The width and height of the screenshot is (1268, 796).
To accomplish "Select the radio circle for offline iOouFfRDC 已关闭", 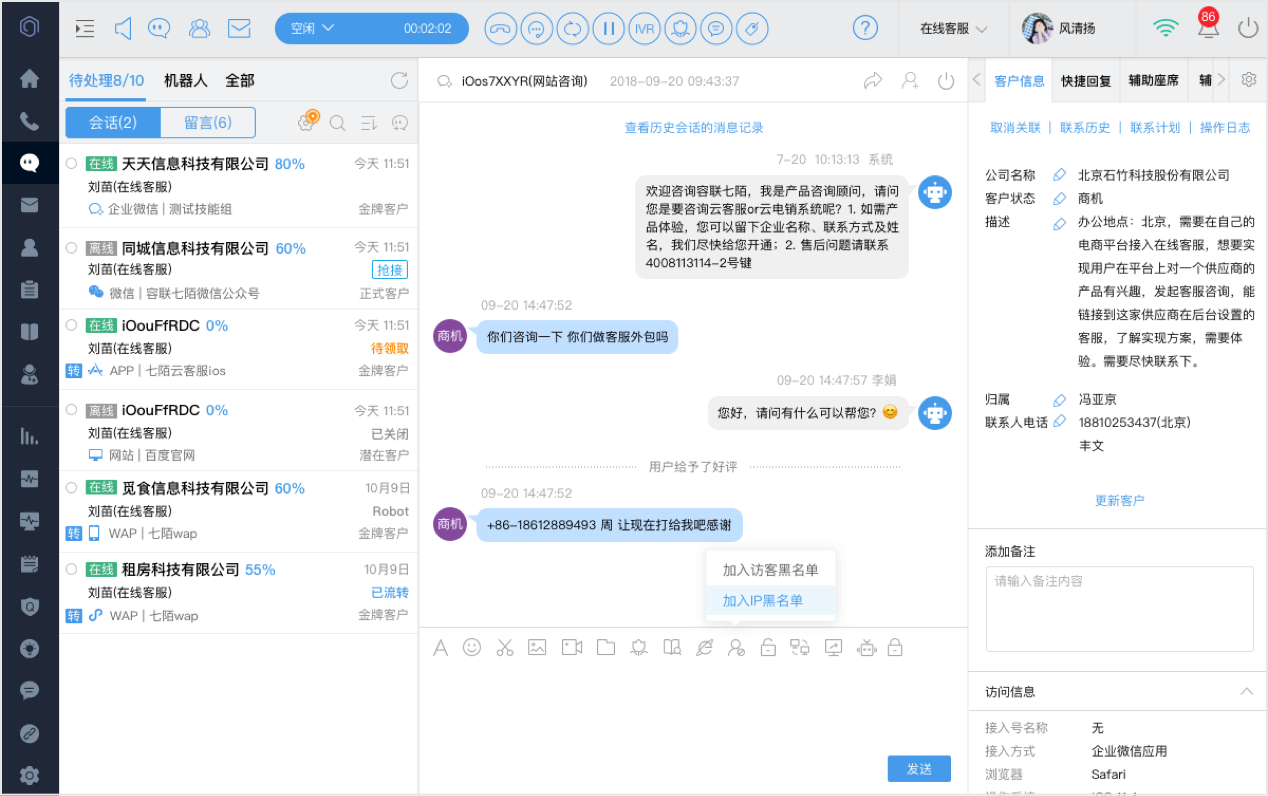I will click(71, 410).
